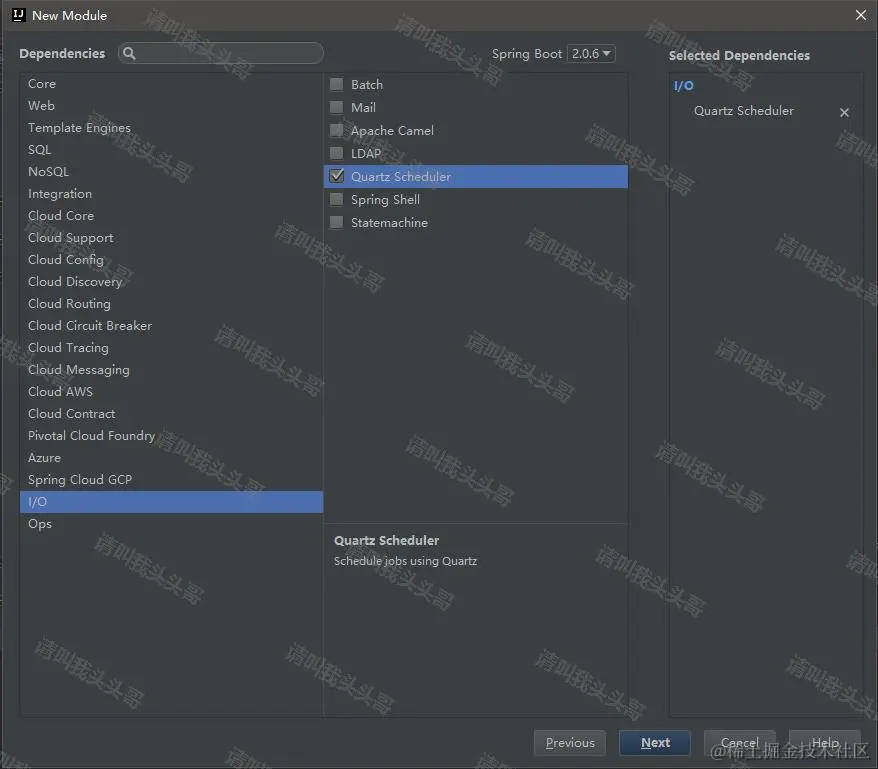Close the New Module dialog
Screen dimensions: 878x769
click(861, 15)
